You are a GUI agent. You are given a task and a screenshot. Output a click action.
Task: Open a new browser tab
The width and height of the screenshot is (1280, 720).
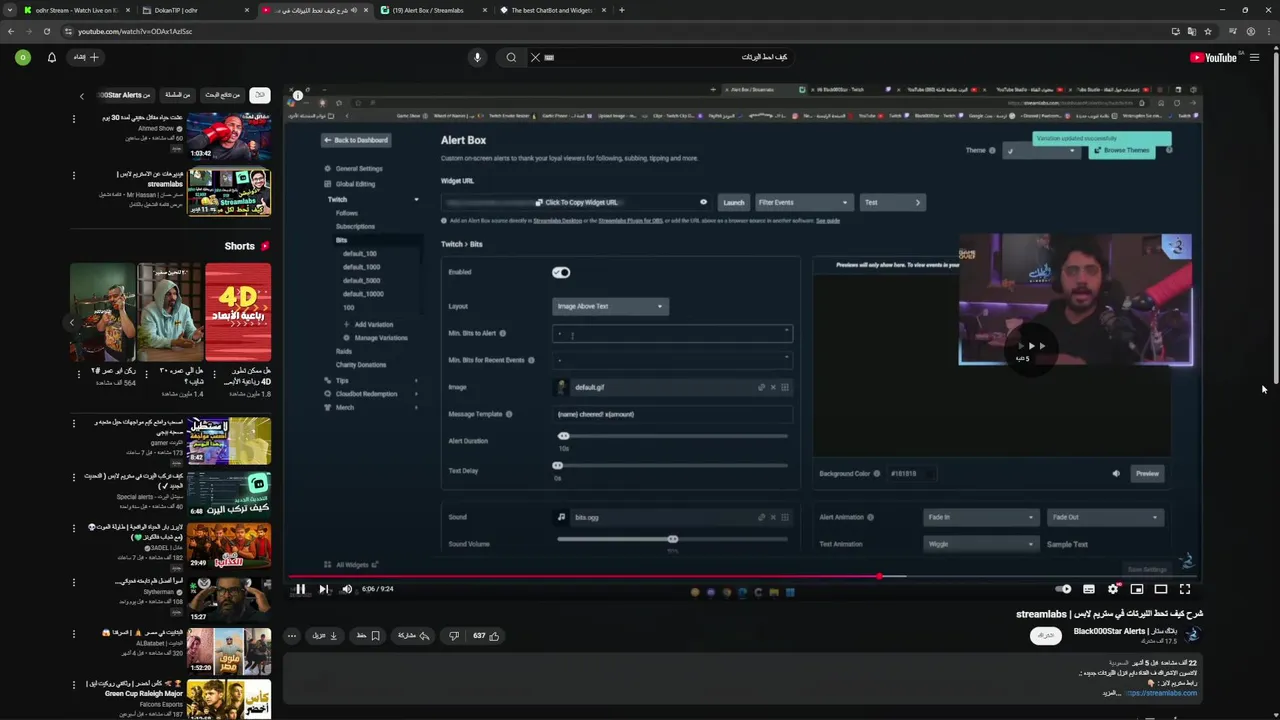click(622, 10)
